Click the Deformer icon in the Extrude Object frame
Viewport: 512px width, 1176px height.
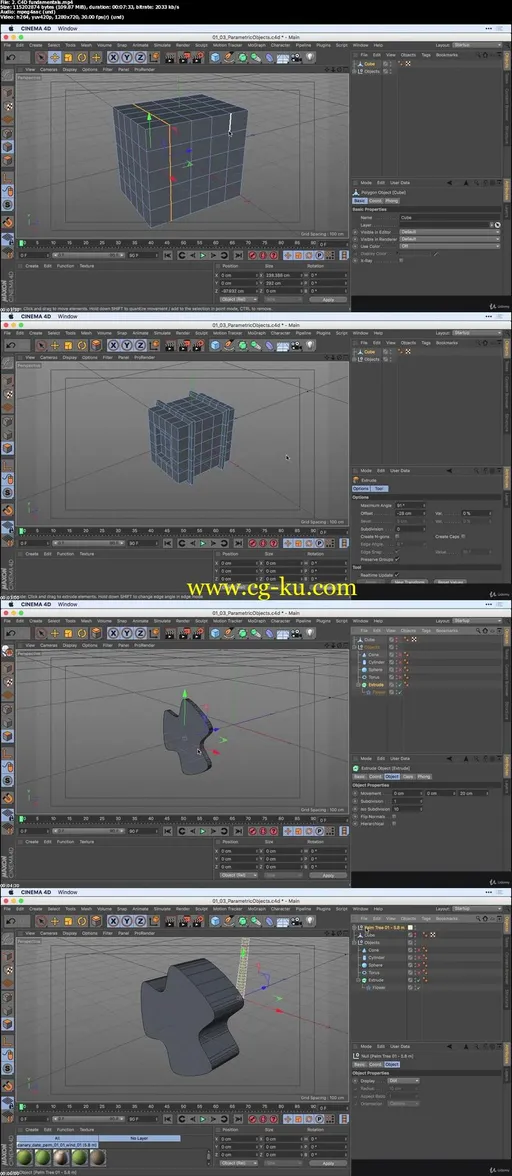(x=270, y=633)
